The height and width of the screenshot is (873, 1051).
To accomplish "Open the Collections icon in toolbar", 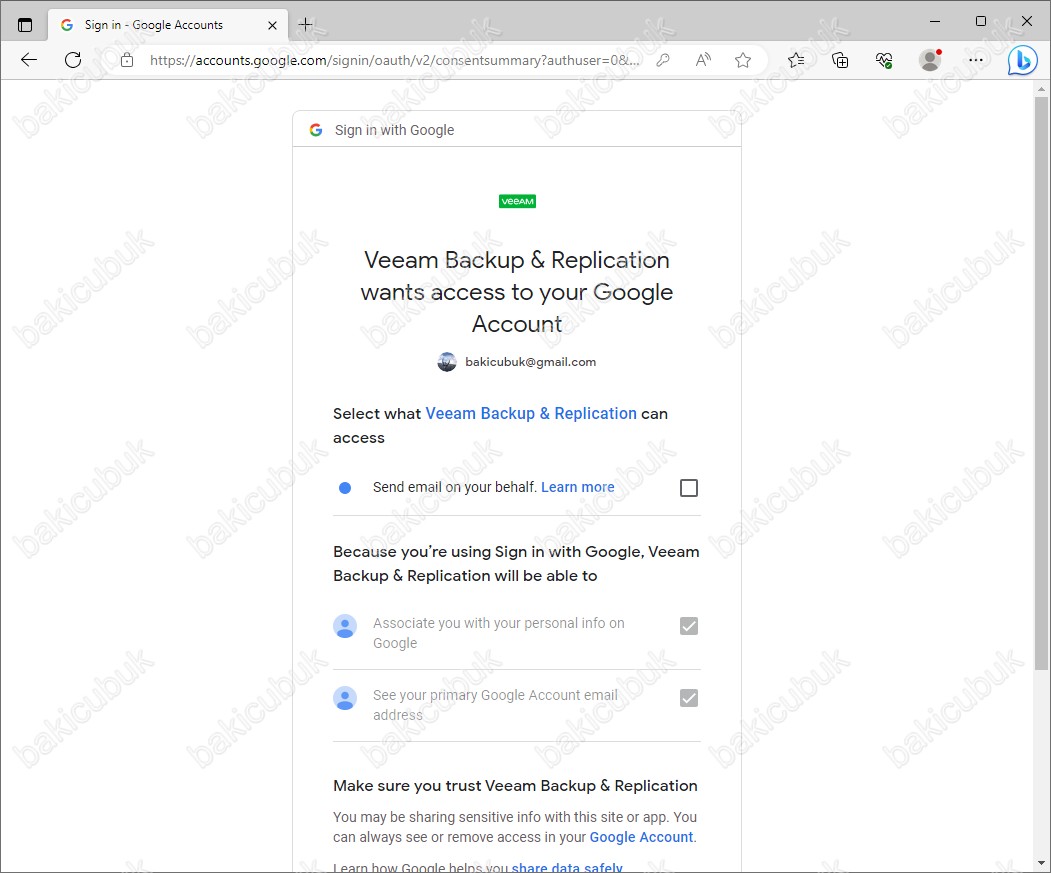I will pos(840,60).
